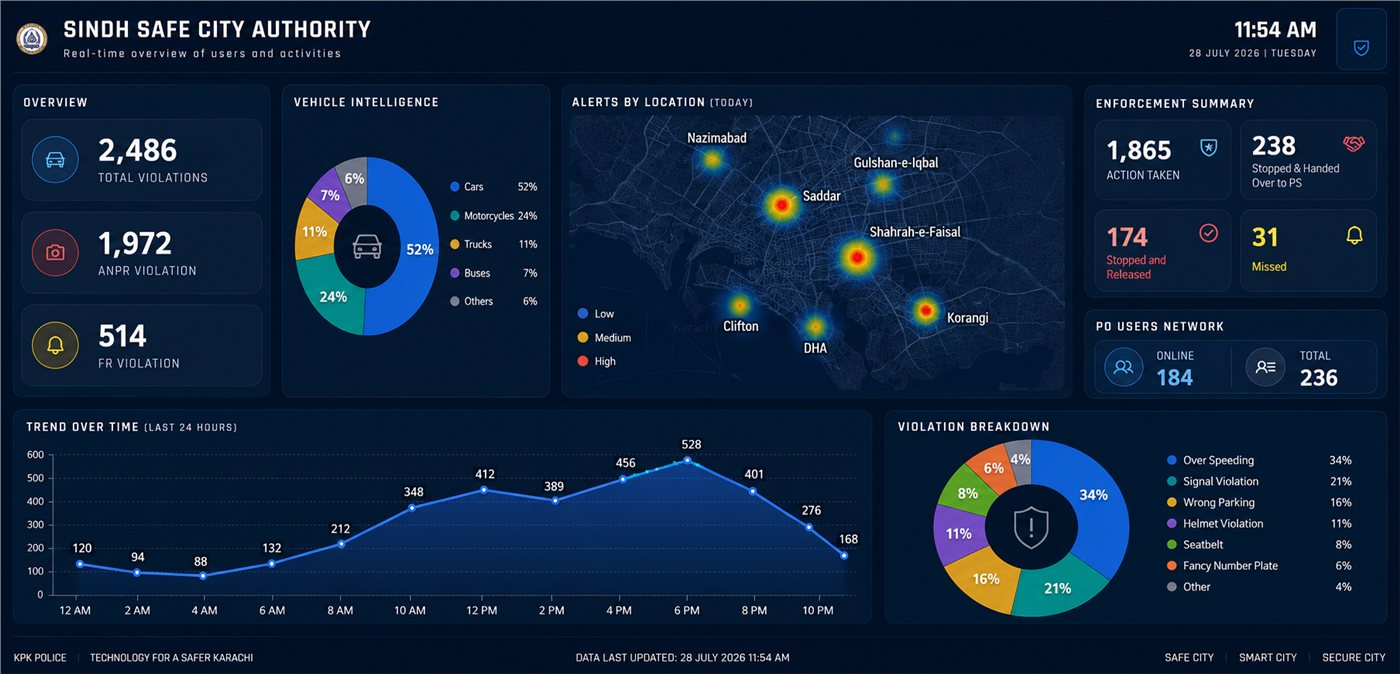This screenshot has height=674, width=1400.
Task: Click the bell icon beside FR Violation
Action: pyautogui.click(x=56, y=346)
